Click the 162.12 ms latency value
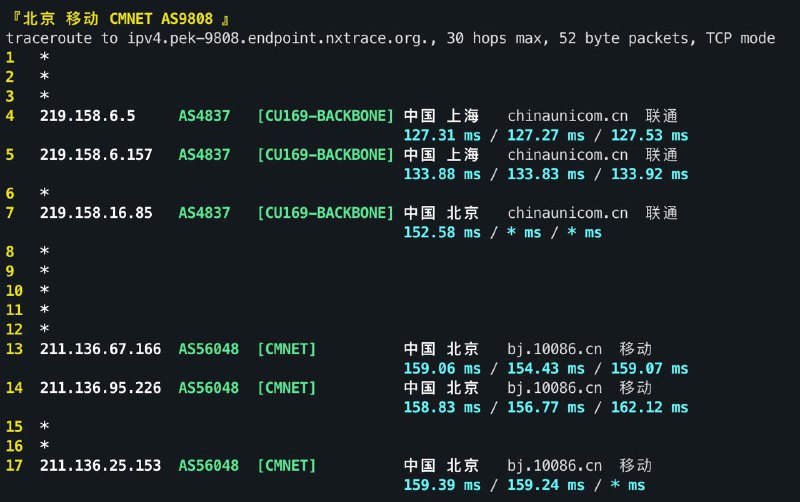 (649, 408)
